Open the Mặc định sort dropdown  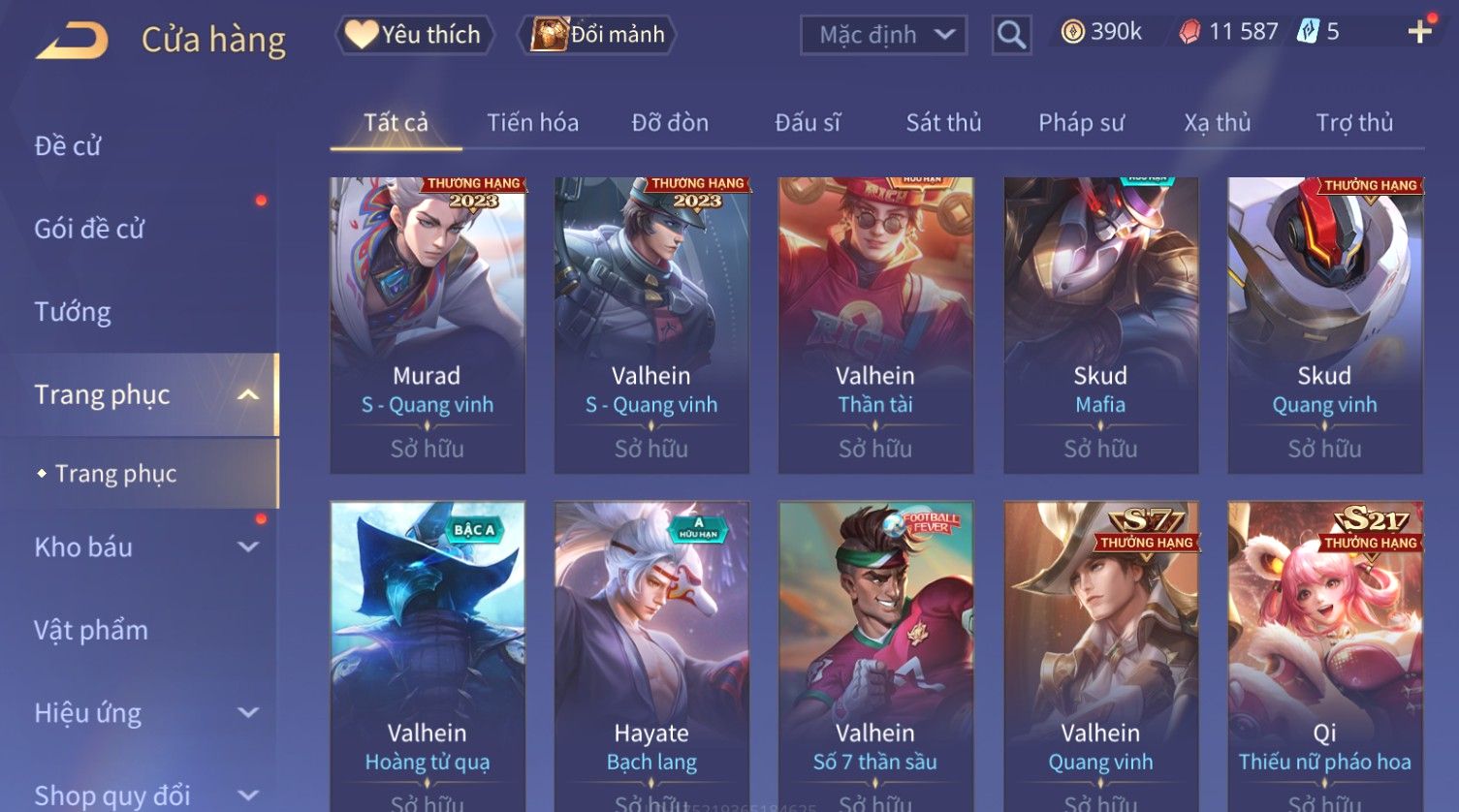[x=884, y=35]
